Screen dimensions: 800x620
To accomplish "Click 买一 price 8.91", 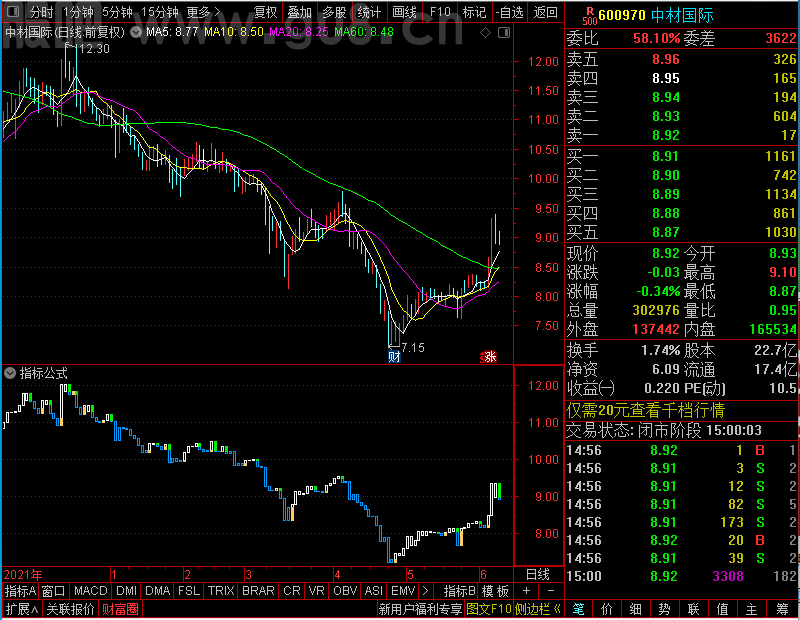I will tap(666, 156).
